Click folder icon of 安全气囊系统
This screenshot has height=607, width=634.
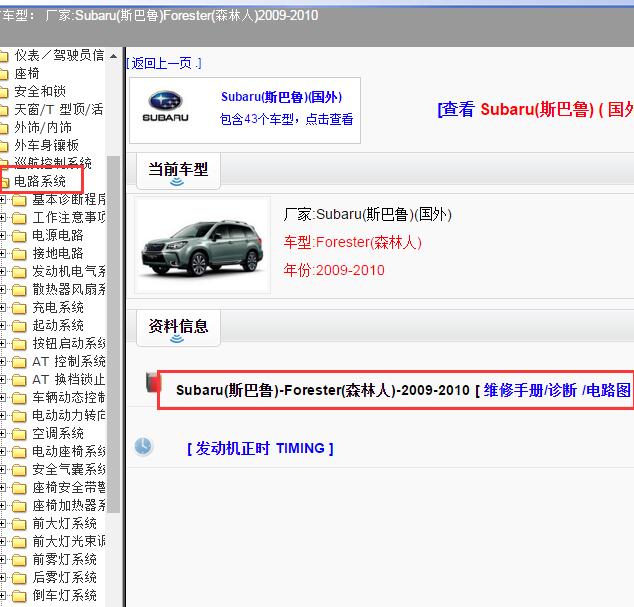pyautogui.click(x=19, y=470)
